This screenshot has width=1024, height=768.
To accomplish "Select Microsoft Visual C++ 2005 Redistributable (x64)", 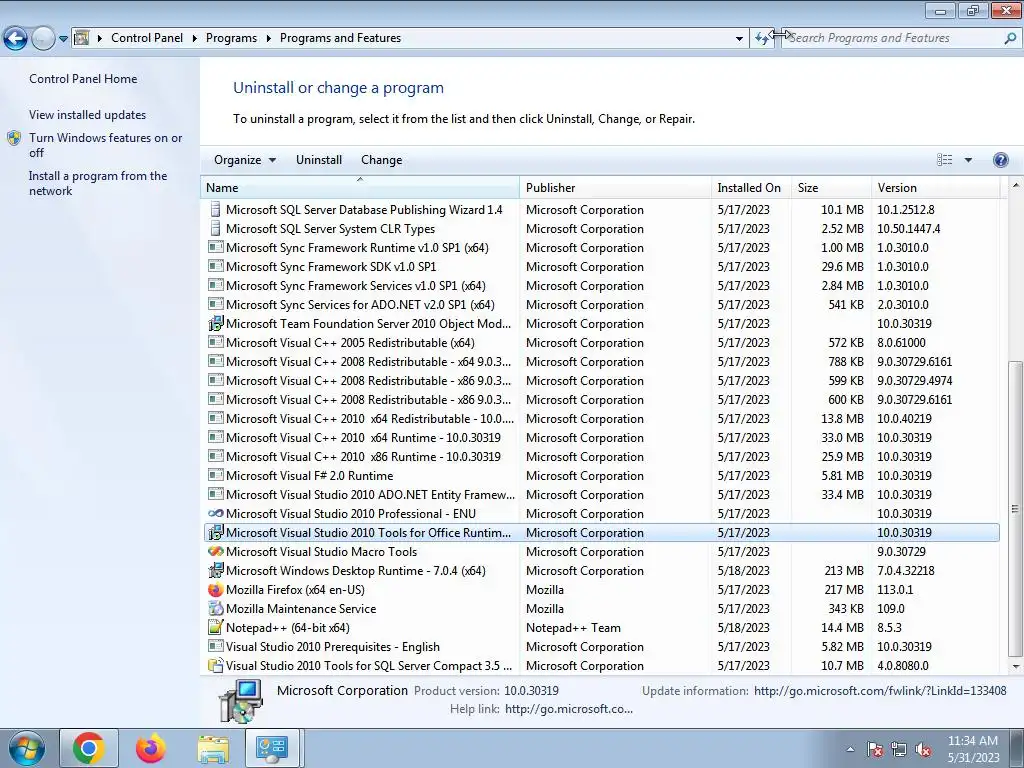I will click(601, 342).
